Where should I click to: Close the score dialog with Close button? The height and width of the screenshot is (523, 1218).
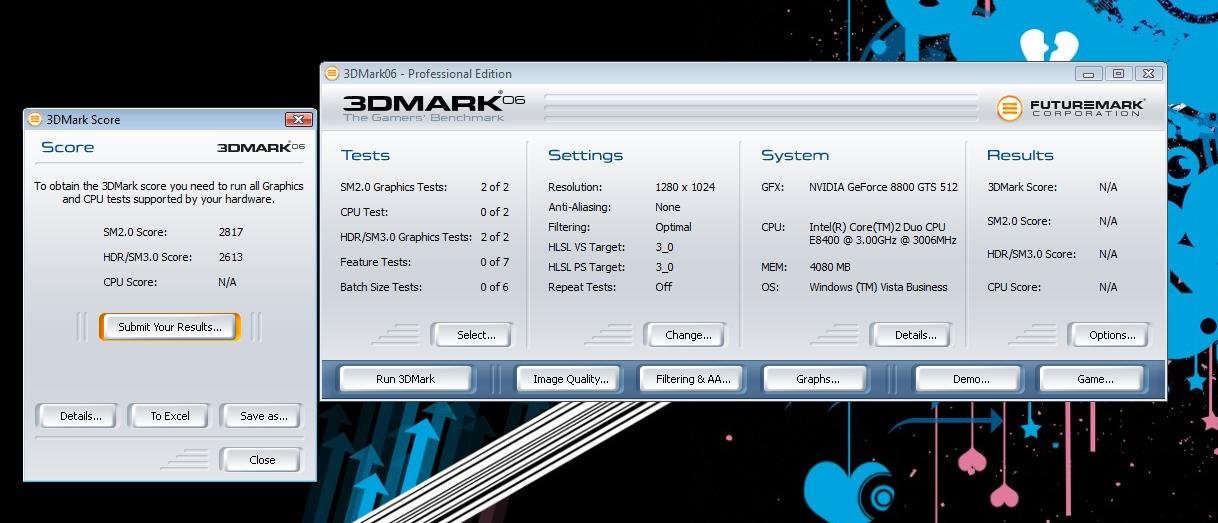(x=261, y=460)
